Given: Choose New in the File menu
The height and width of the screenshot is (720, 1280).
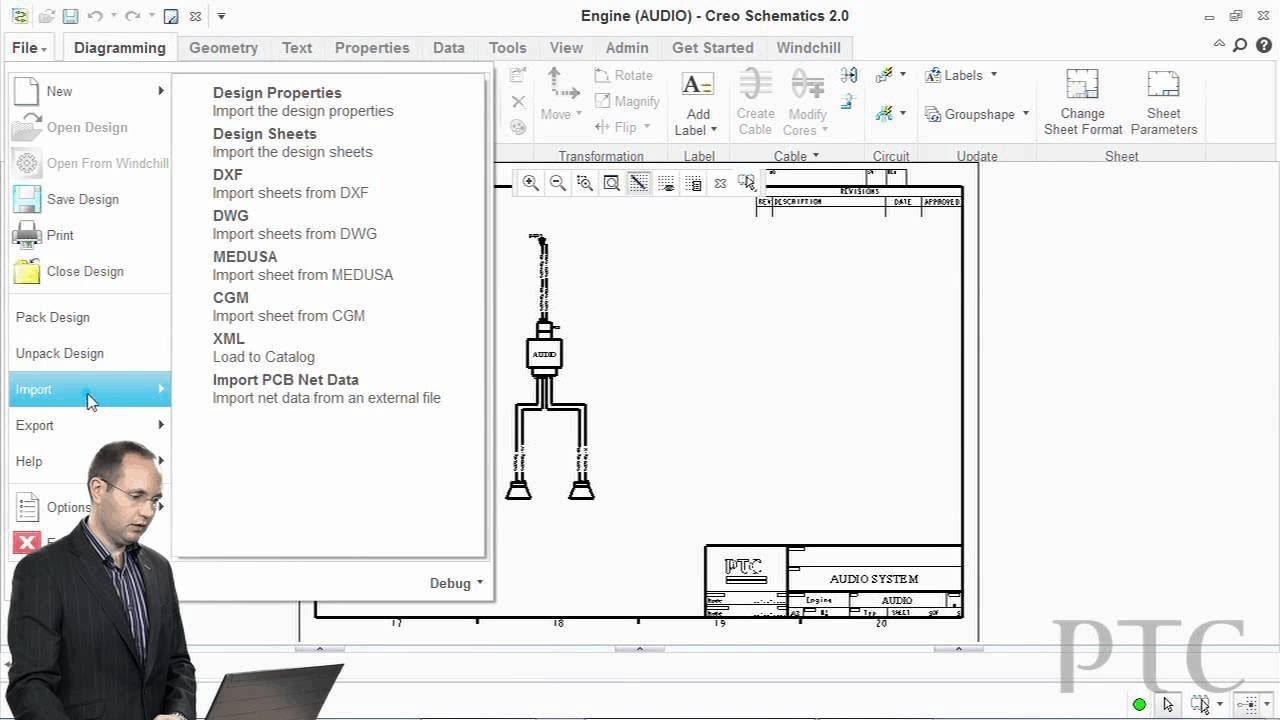Looking at the screenshot, I should click(90, 91).
